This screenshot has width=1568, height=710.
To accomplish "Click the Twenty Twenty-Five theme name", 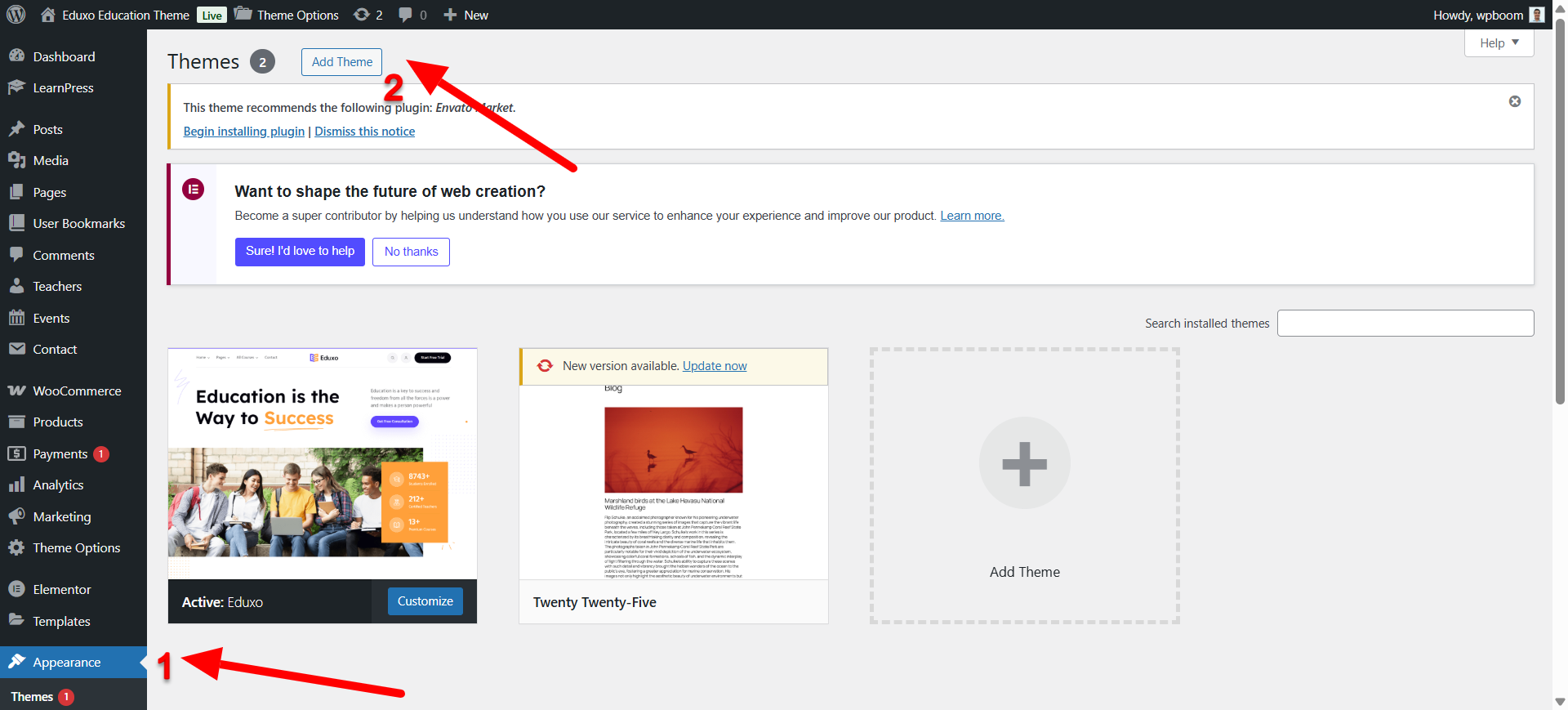I will point(595,602).
